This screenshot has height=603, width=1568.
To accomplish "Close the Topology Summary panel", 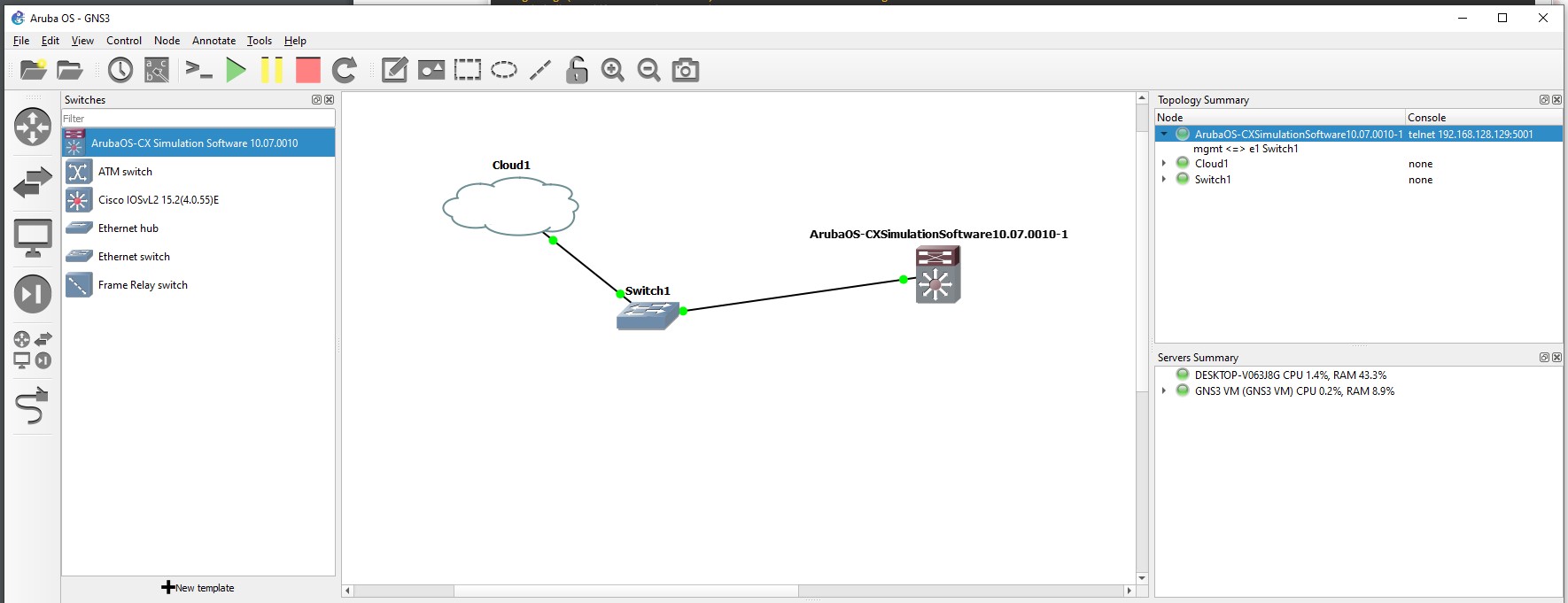I will click(1557, 100).
